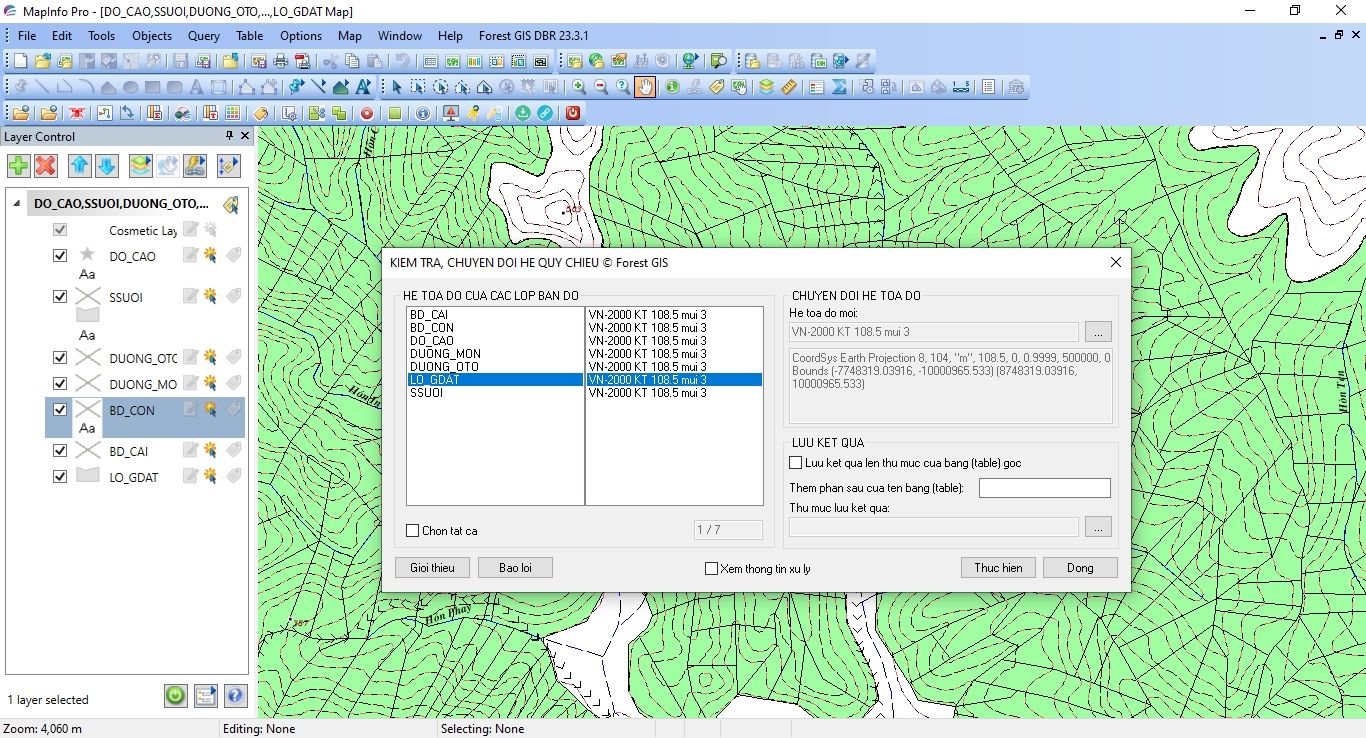
Task: Collapse the DO_CAO,SSUOI map tree node
Action: point(16,203)
